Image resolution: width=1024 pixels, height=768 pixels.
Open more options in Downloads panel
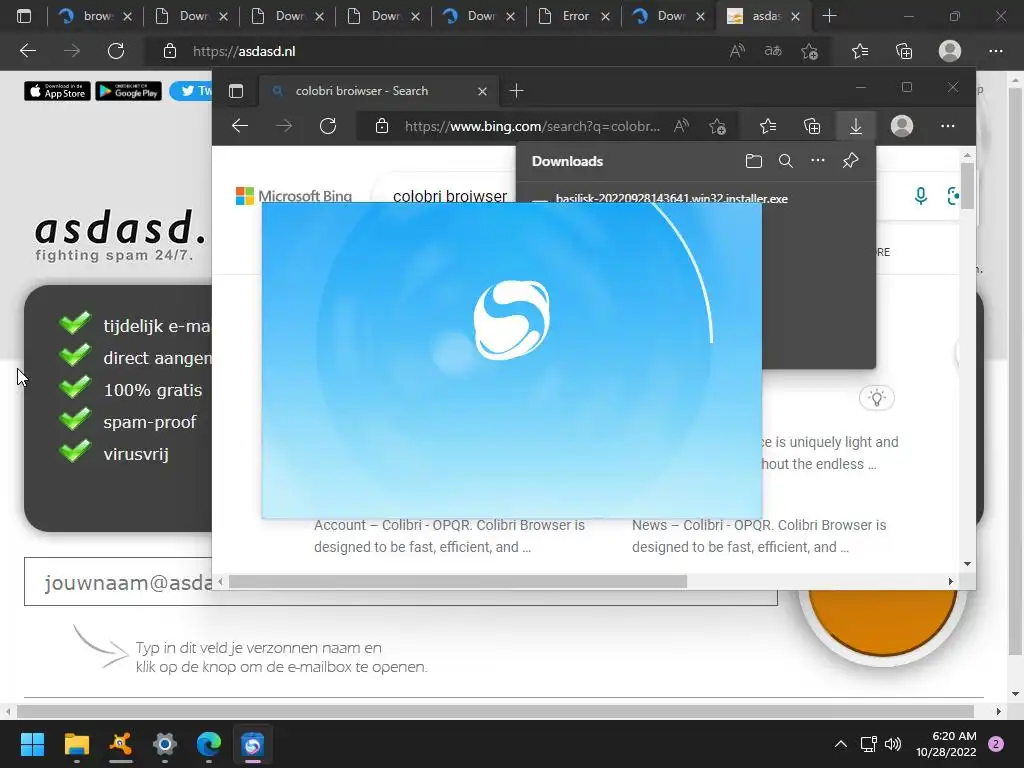(818, 161)
